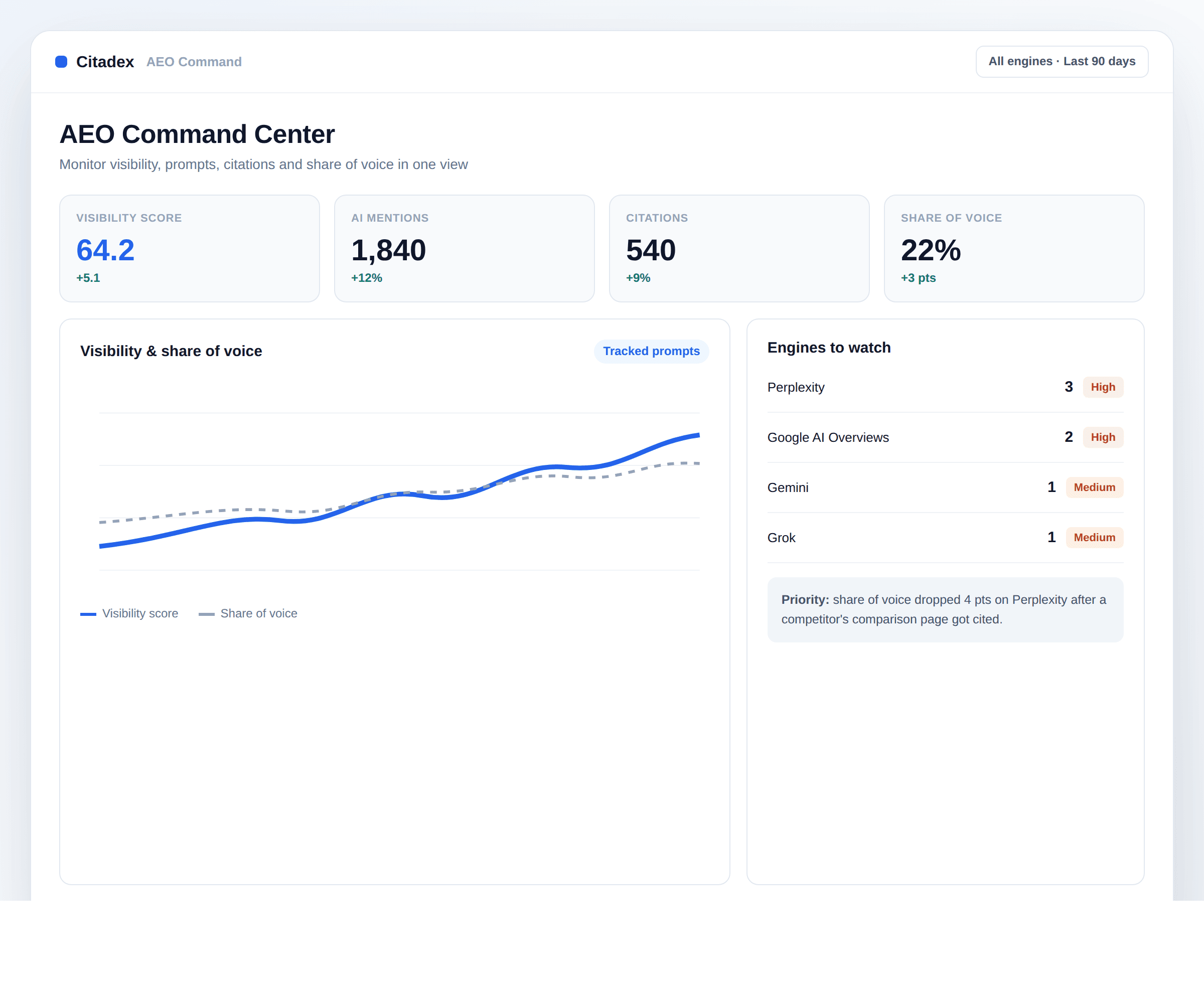1204x988 pixels.
Task: Click the Perplexity count of 3
Action: point(1069,387)
